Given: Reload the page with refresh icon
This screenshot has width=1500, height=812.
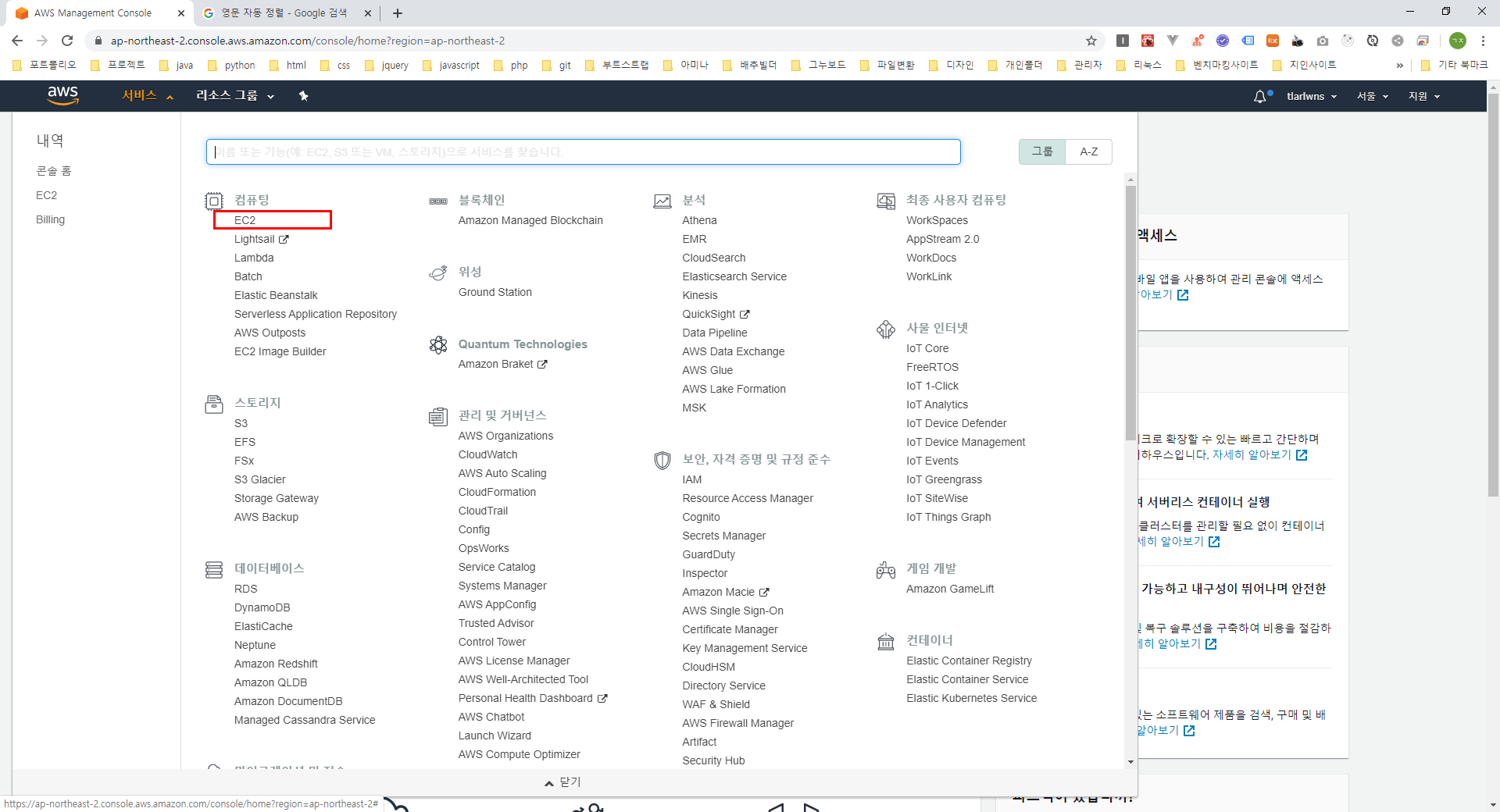Looking at the screenshot, I should pos(67,41).
